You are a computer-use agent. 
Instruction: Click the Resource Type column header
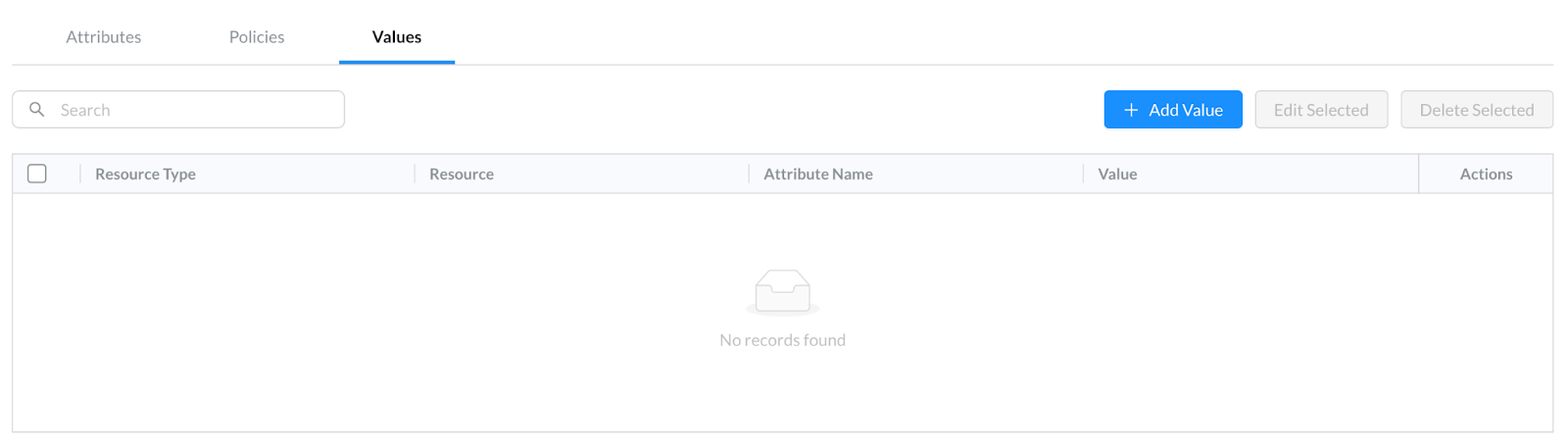(x=145, y=173)
